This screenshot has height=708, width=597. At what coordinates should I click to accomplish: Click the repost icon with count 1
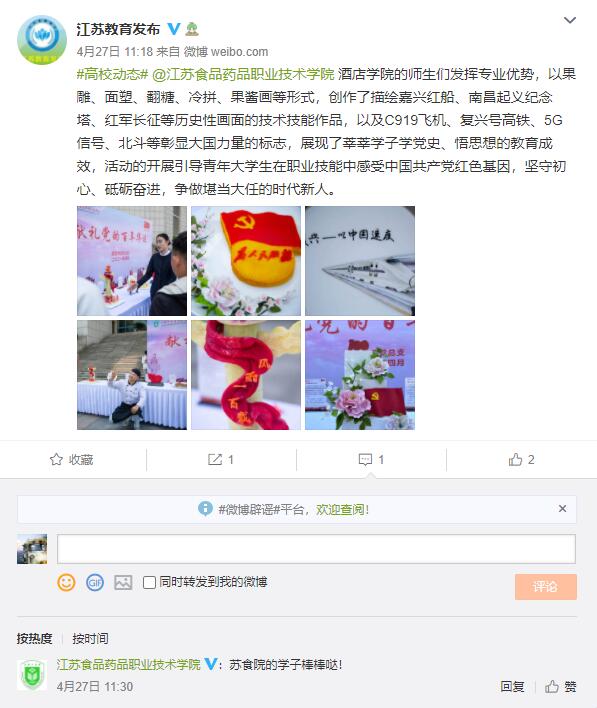215,460
